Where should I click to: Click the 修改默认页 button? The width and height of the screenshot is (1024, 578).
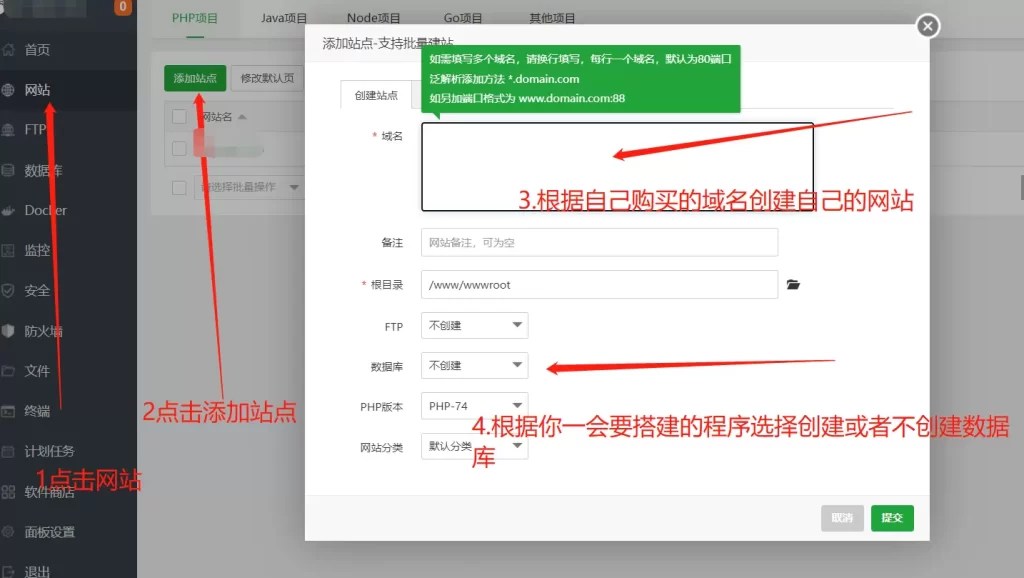[x=267, y=78]
